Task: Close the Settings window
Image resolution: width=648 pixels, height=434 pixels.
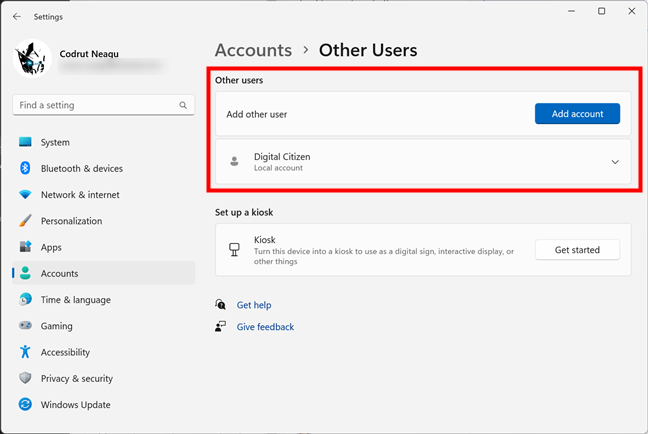Action: [632, 11]
